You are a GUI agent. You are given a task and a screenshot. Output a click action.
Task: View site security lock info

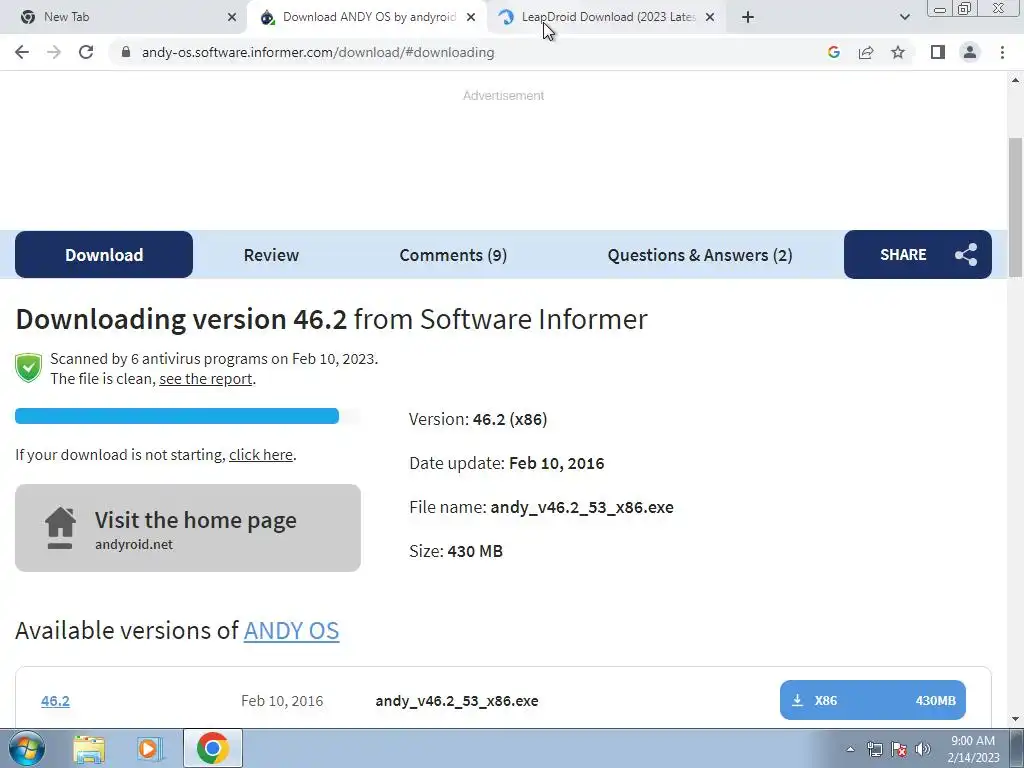(126, 52)
